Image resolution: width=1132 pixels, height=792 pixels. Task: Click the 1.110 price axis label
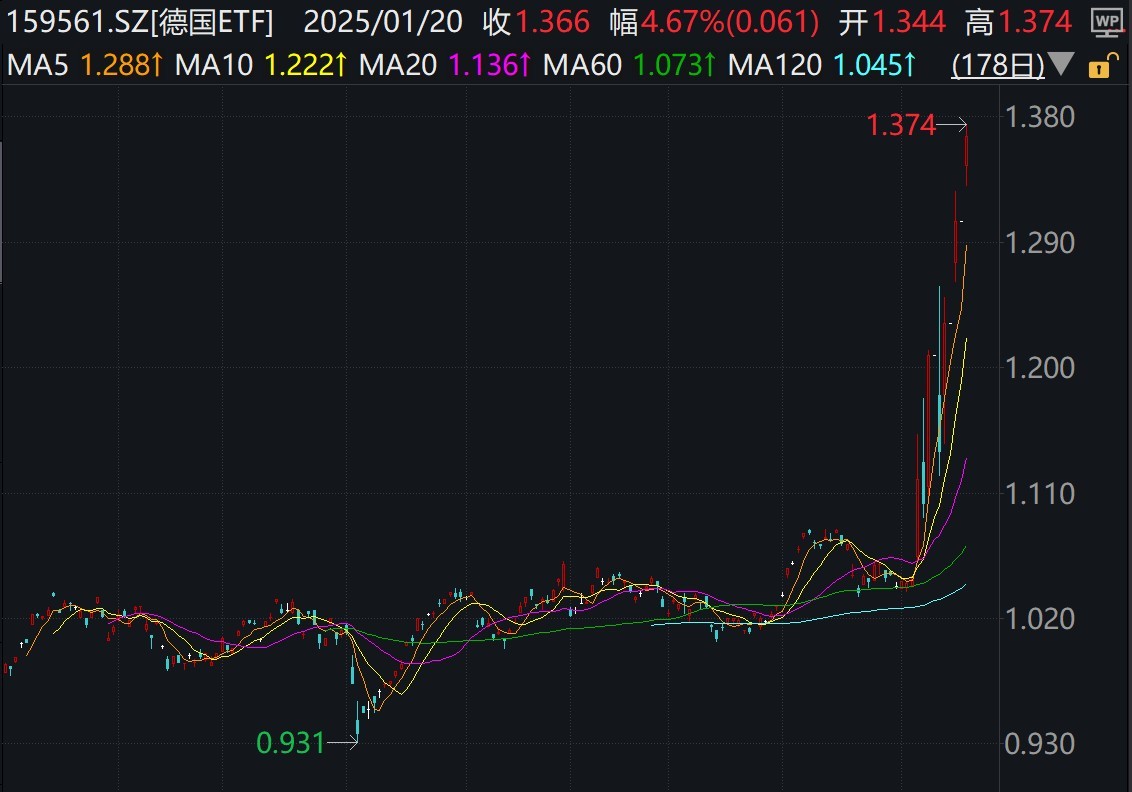point(1040,495)
